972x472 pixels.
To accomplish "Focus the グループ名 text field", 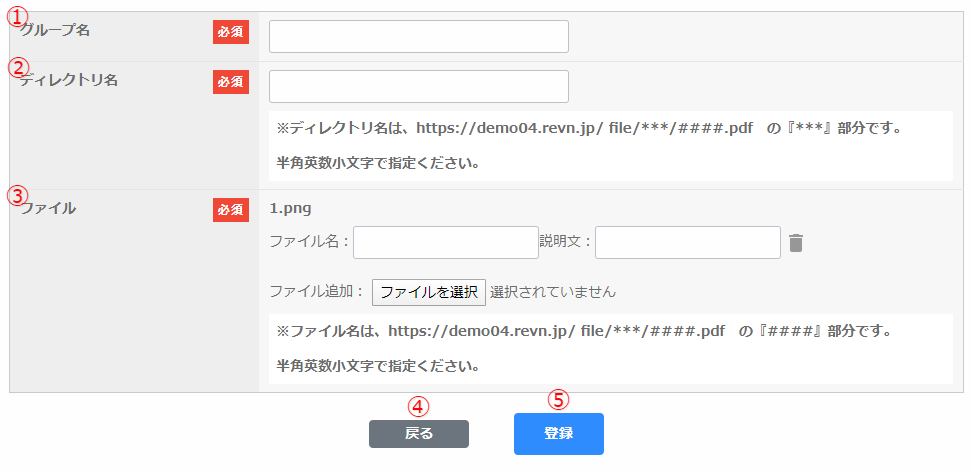I will 418,37.
